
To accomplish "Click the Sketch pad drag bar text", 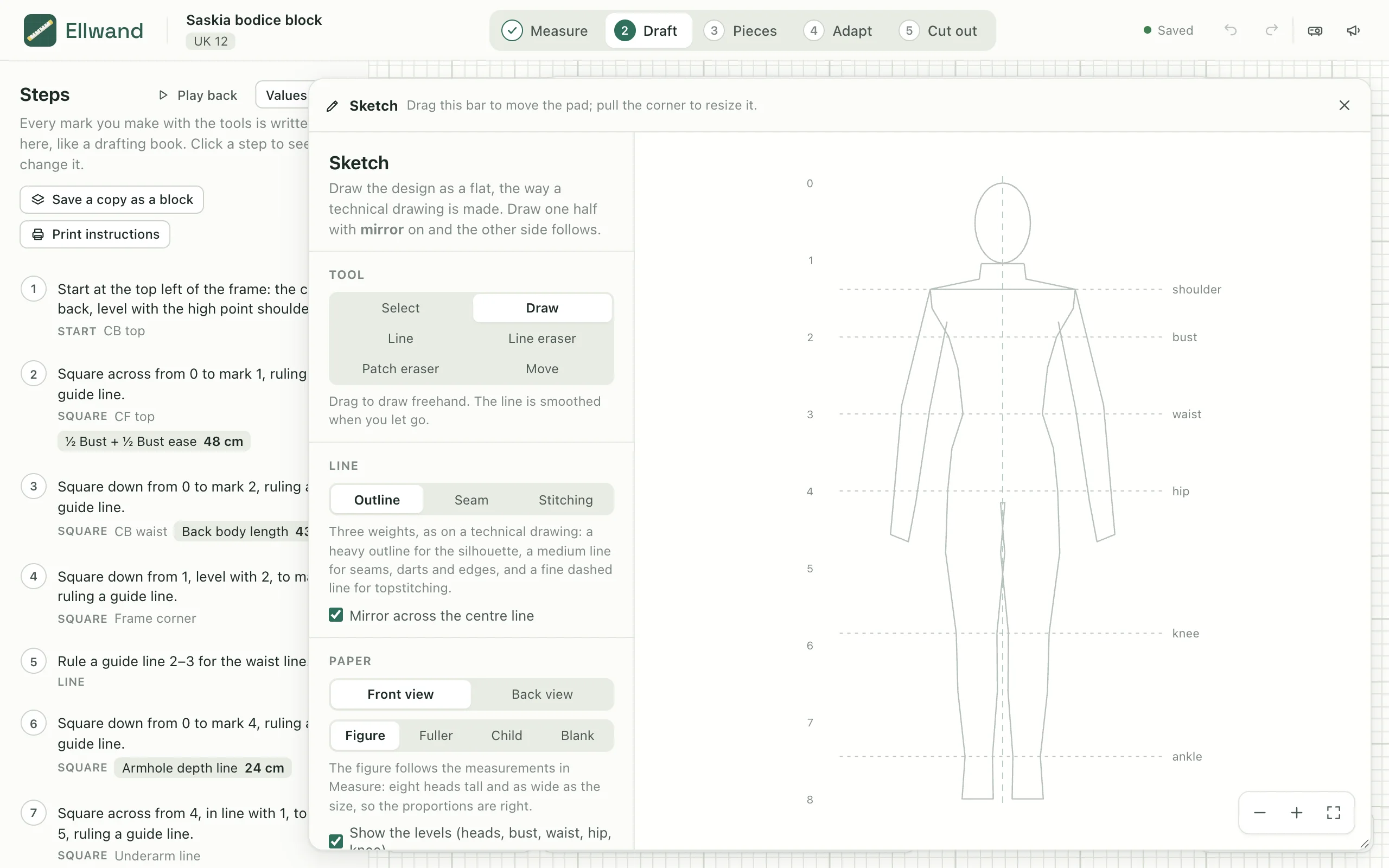I will coord(582,106).
